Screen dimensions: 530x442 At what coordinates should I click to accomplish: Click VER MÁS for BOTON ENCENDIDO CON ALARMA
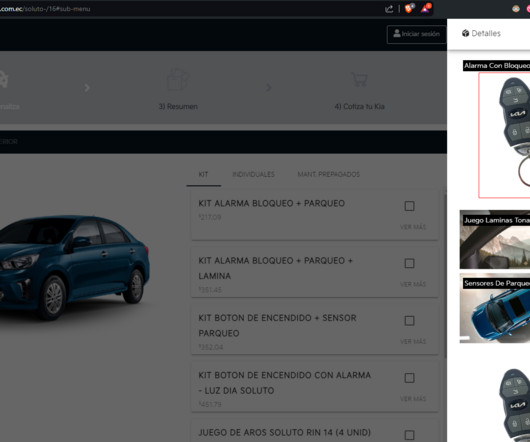[413, 399]
